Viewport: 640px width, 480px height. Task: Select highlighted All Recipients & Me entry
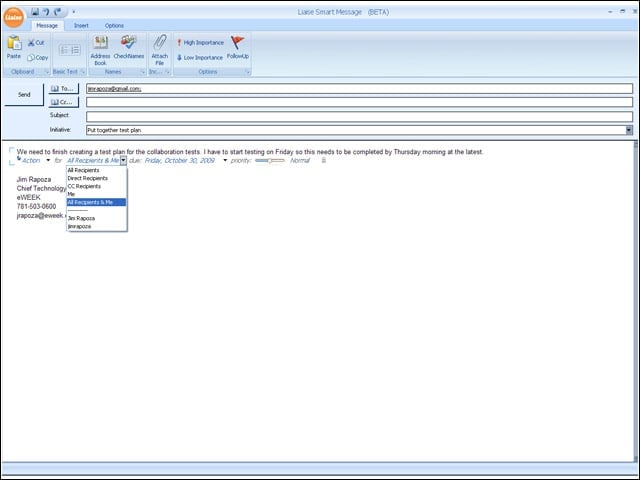coord(96,202)
